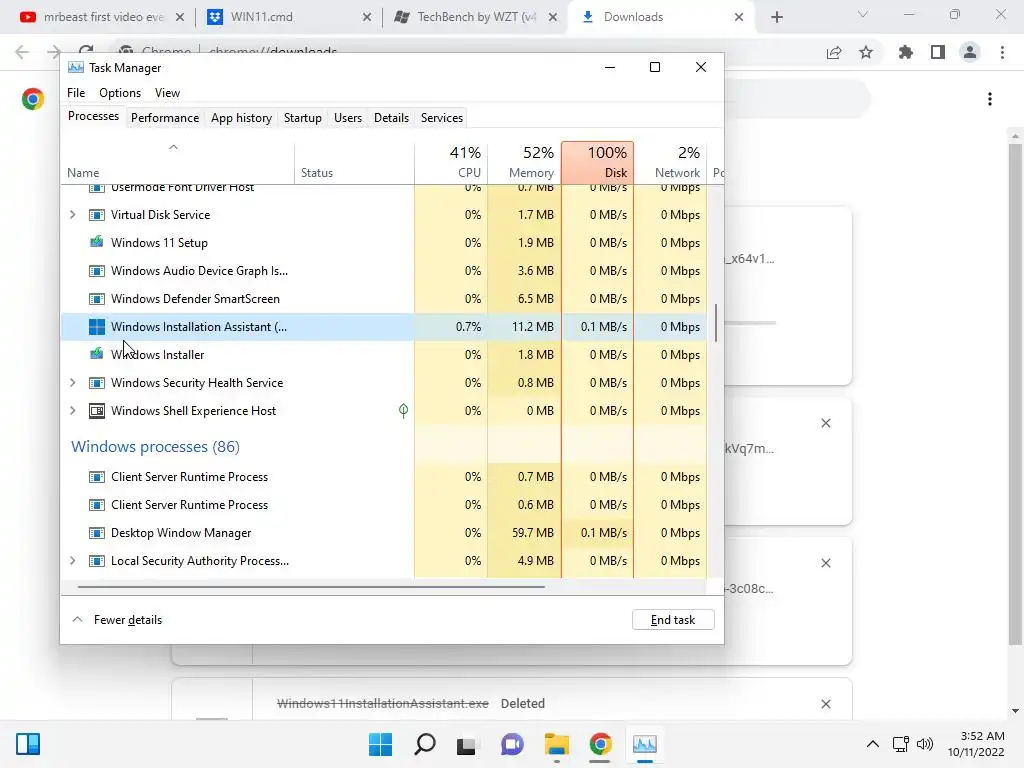
Task: Open File Explorer from taskbar
Action: [556, 744]
